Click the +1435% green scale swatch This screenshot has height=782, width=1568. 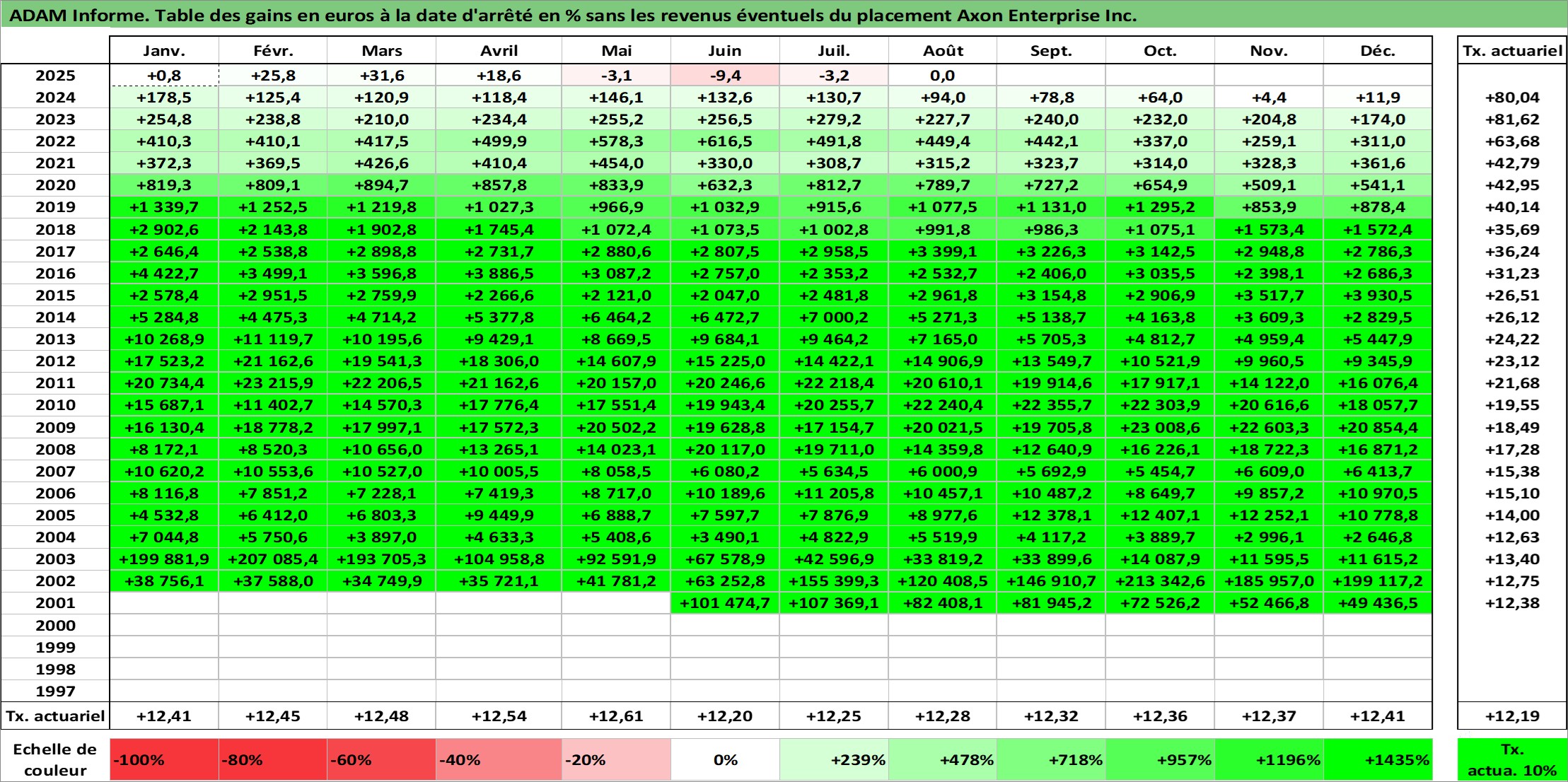(1378, 760)
